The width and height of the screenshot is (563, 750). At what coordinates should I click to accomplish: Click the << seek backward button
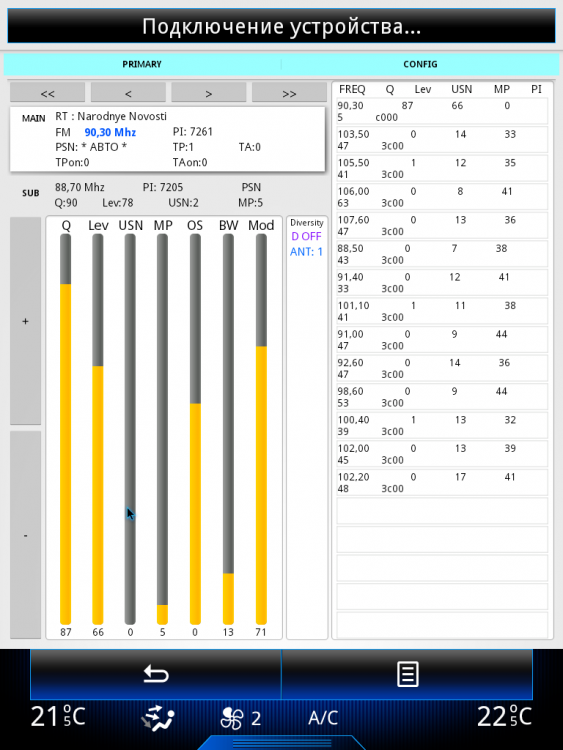pyautogui.click(x=47, y=93)
